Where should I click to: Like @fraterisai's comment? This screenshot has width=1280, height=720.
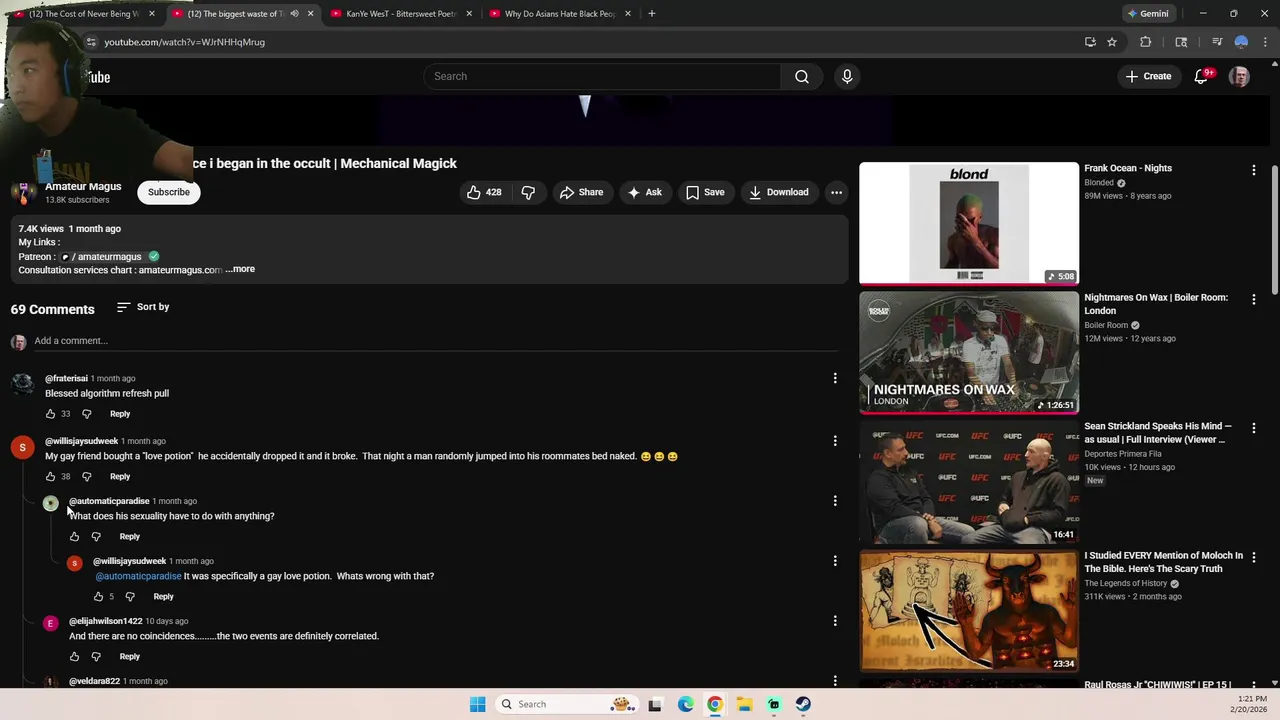click(x=51, y=414)
